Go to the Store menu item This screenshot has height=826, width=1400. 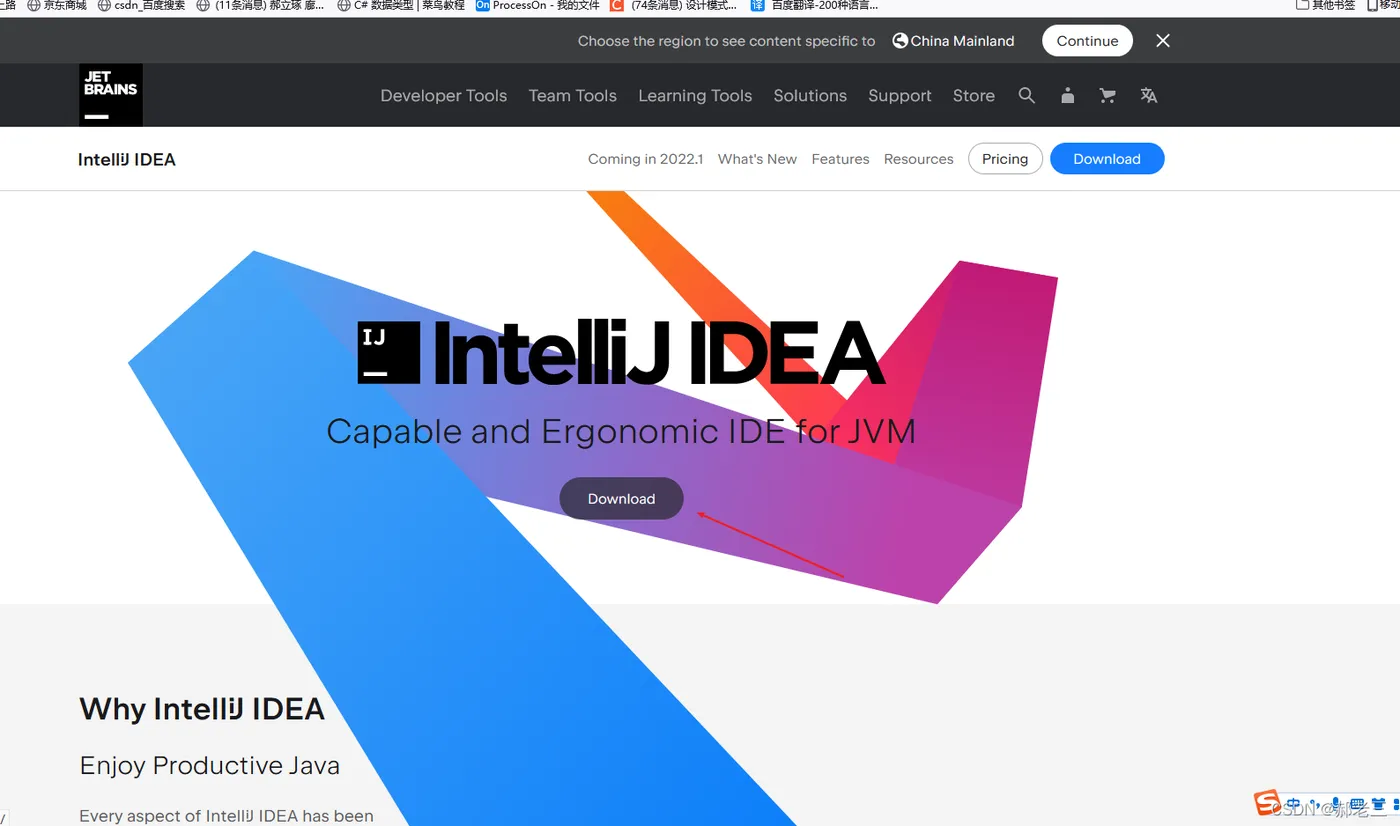pyautogui.click(x=974, y=96)
